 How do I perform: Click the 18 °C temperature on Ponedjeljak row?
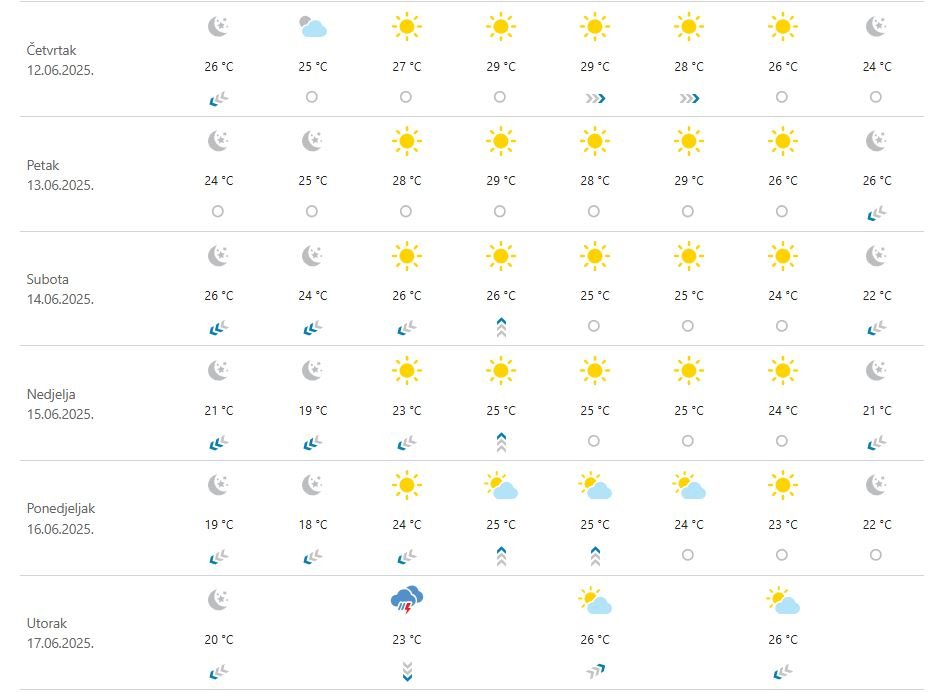coord(313,525)
